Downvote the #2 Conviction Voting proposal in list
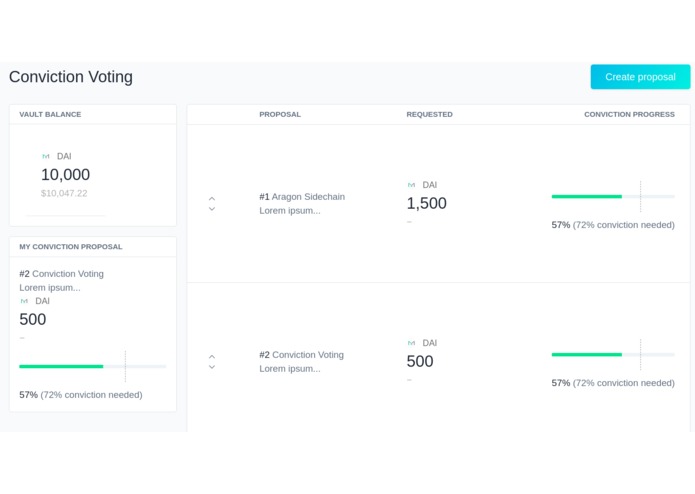This screenshot has width=695, height=494. point(212,367)
